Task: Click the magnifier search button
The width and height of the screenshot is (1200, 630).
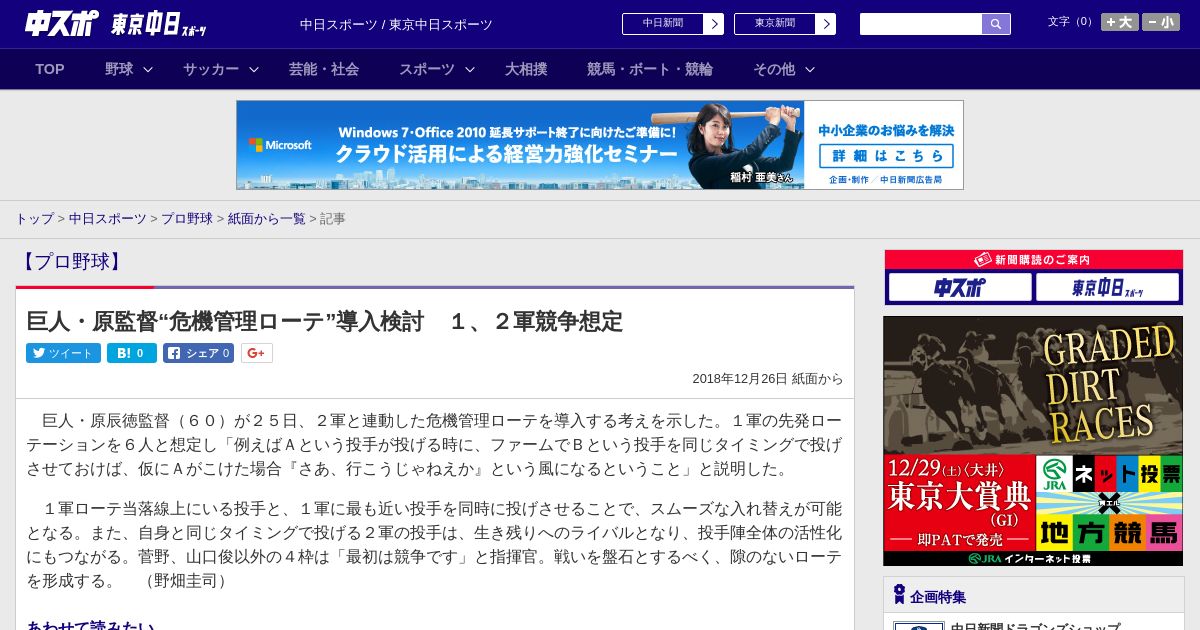Action: (x=996, y=24)
